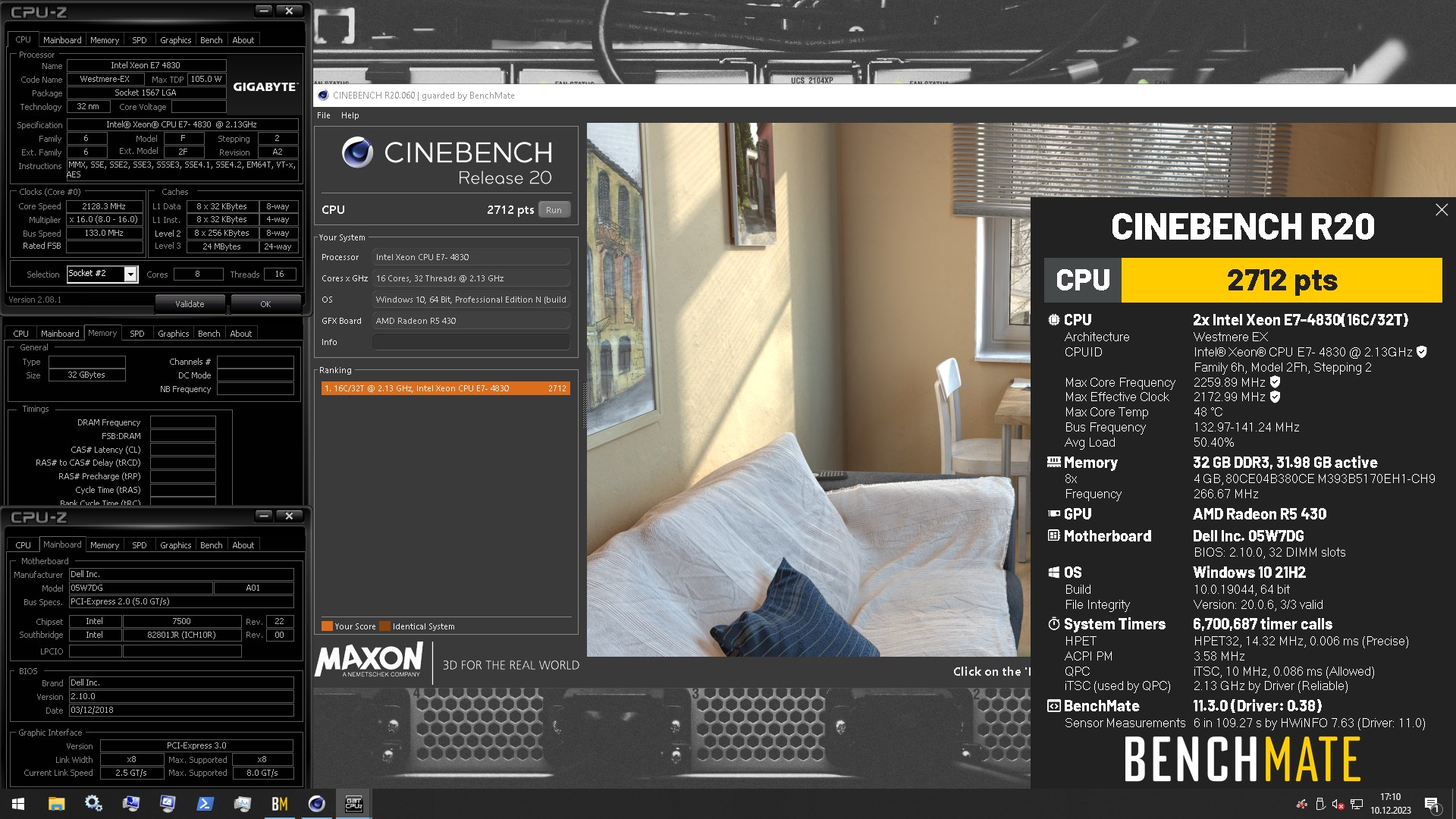1456x819 pixels.
Task: Click the Windows logo icon beside OS
Action: [x=1054, y=573]
